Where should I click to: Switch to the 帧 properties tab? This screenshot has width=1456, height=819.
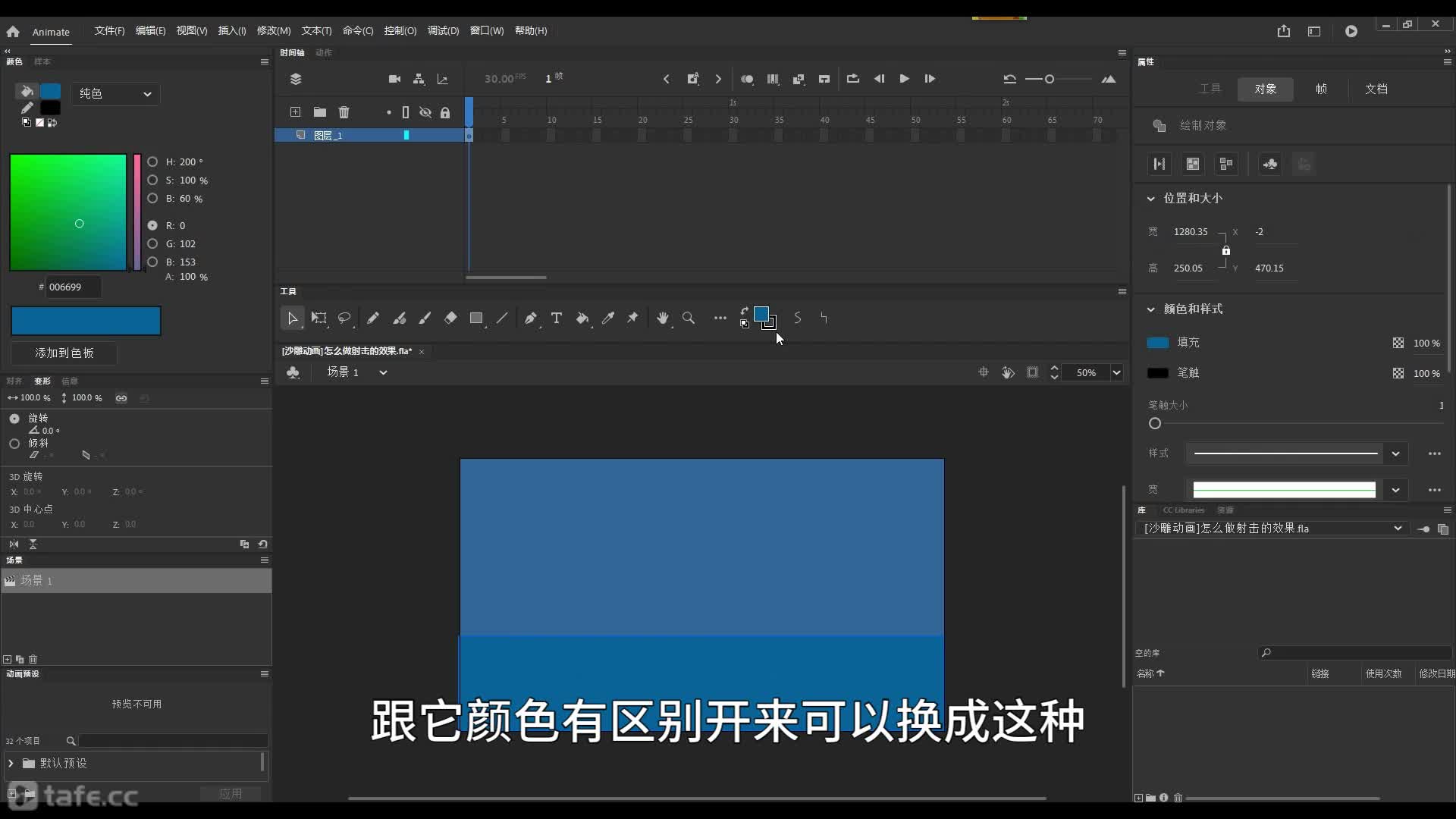click(x=1321, y=89)
